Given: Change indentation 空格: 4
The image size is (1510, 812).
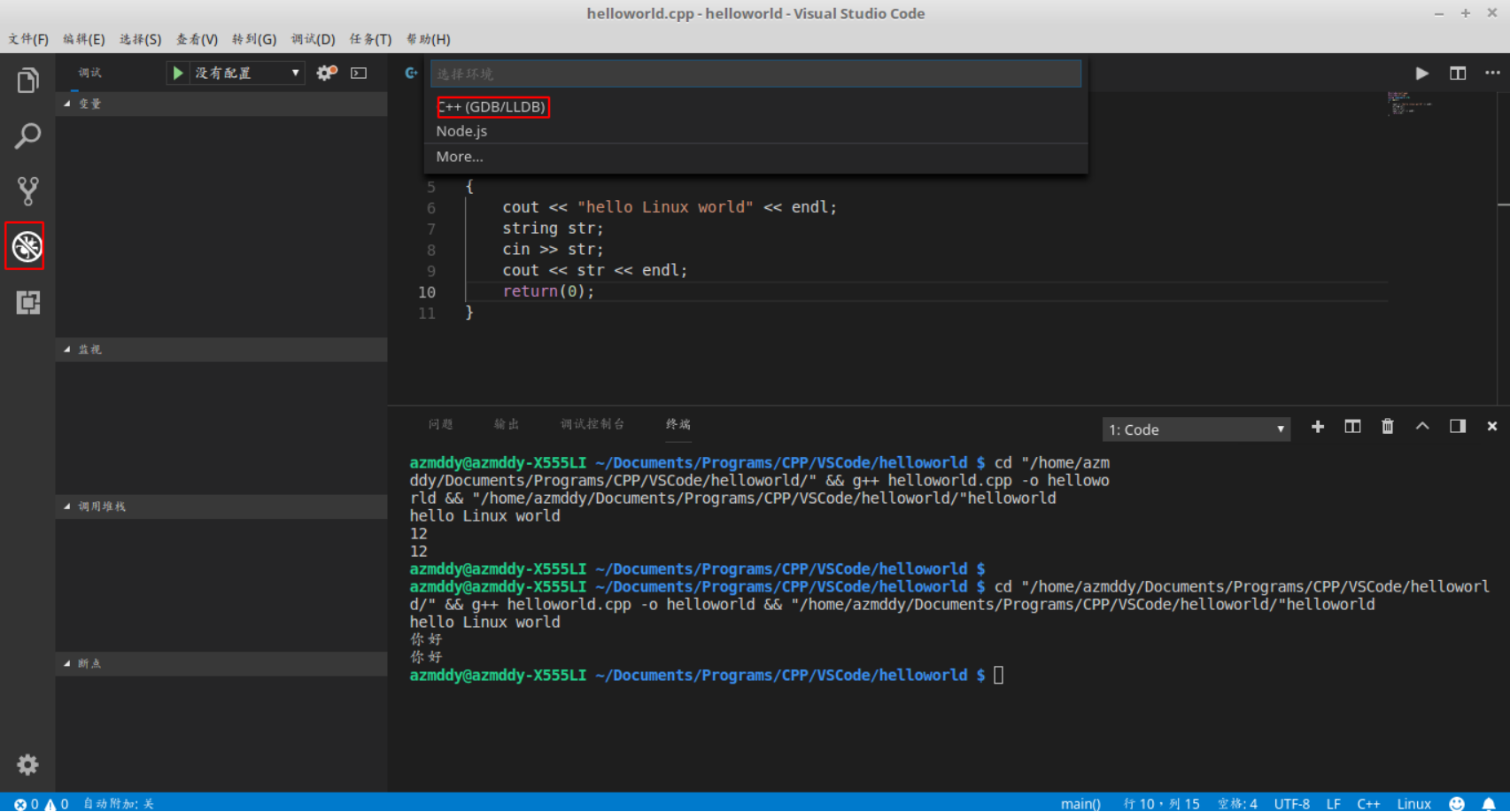Looking at the screenshot, I should click(x=1237, y=803).
